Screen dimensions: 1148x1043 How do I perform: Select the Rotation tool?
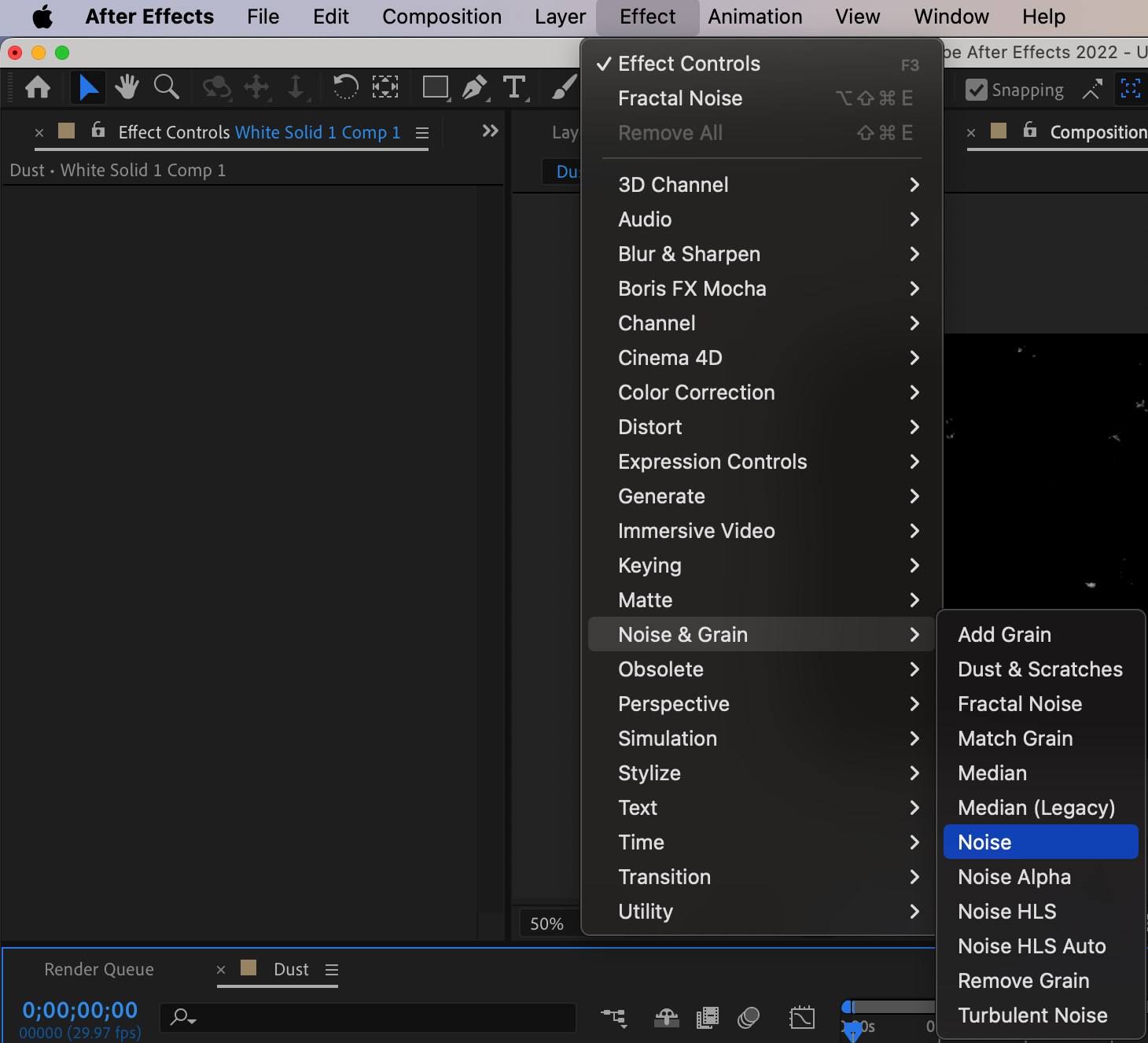point(345,87)
